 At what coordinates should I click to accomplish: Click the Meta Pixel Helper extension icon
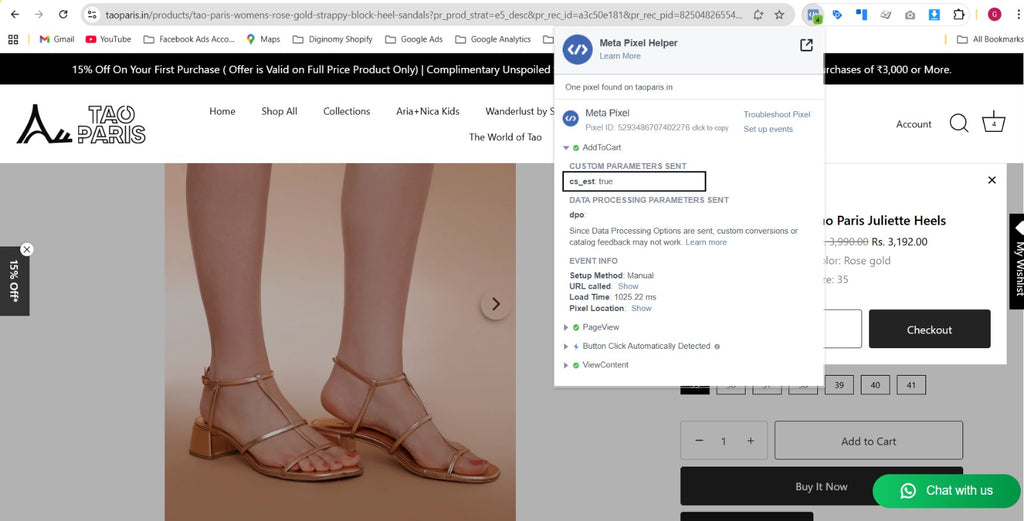pos(814,15)
